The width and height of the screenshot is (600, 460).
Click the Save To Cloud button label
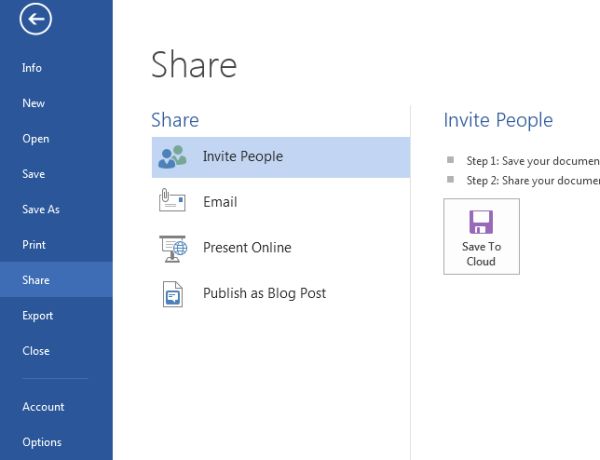click(481, 254)
